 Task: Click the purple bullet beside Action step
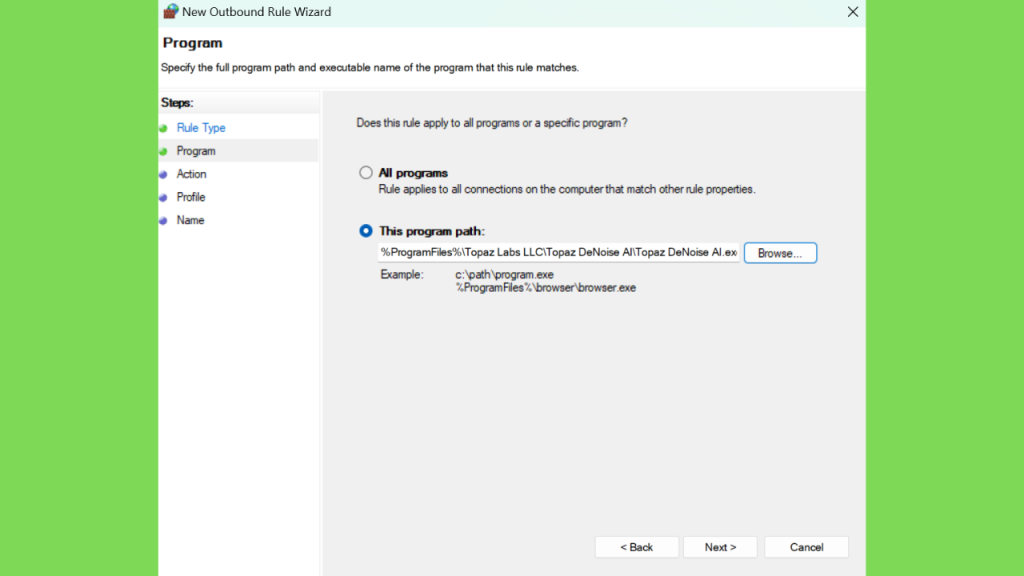click(x=163, y=174)
